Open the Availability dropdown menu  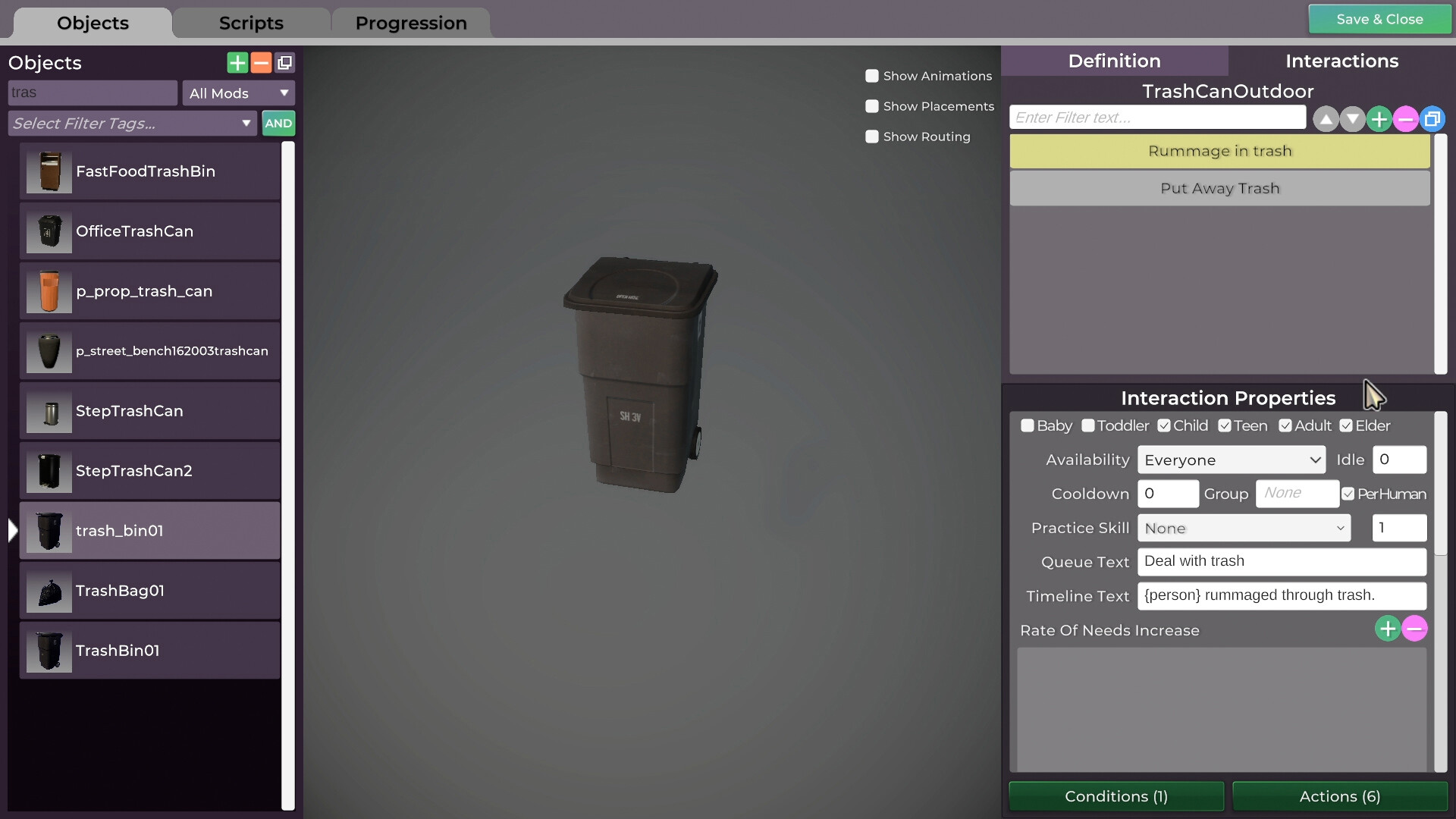tap(1232, 459)
